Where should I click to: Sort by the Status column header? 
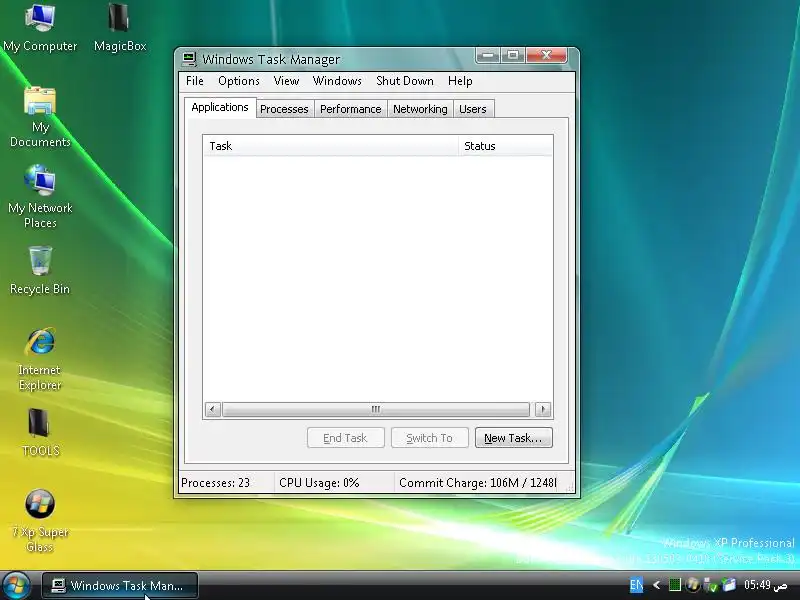tap(505, 146)
